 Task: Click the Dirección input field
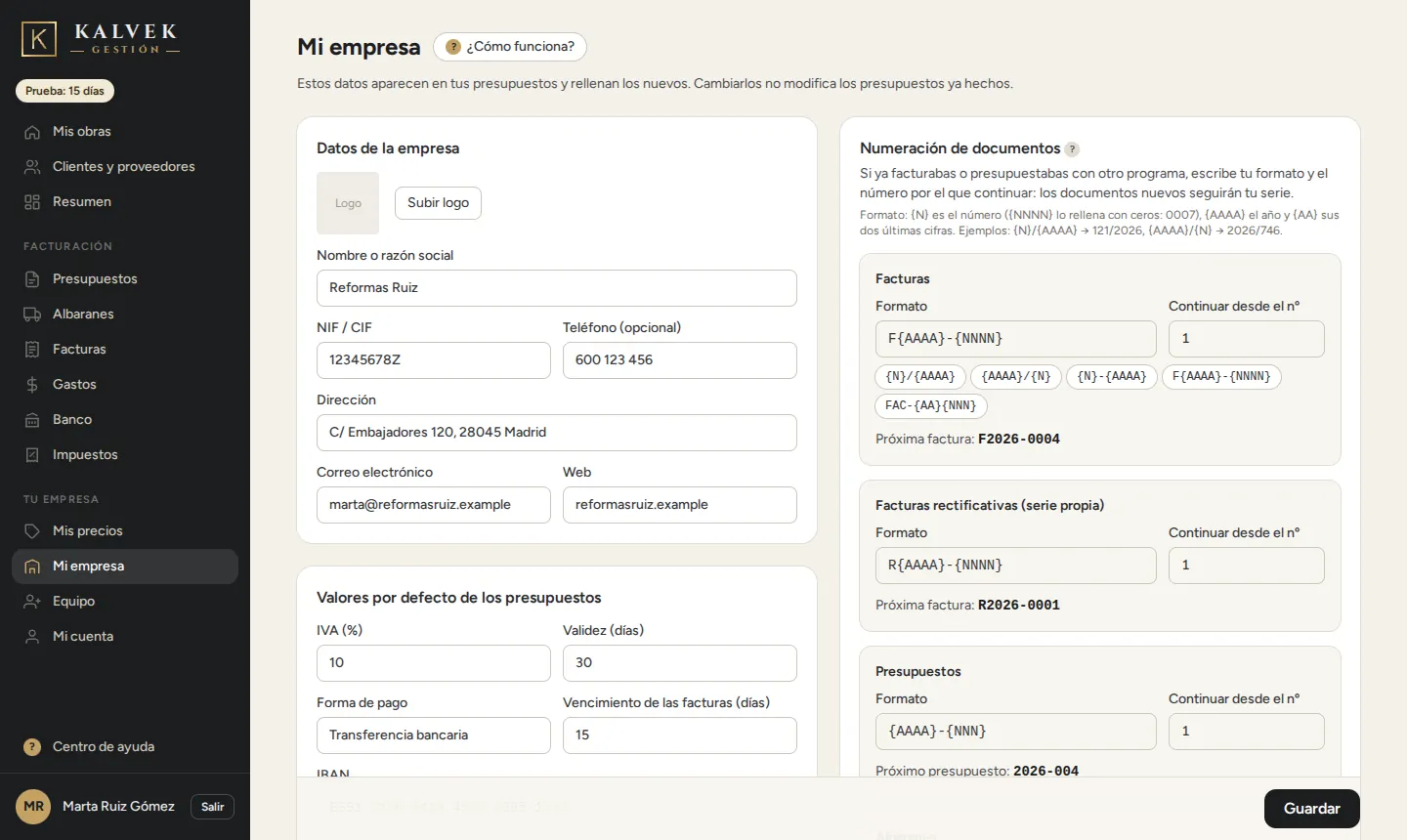[557, 433]
